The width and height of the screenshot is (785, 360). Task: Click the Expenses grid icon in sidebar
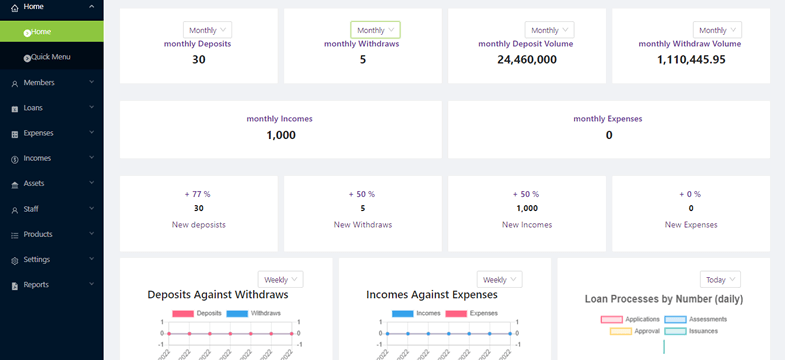(15, 134)
